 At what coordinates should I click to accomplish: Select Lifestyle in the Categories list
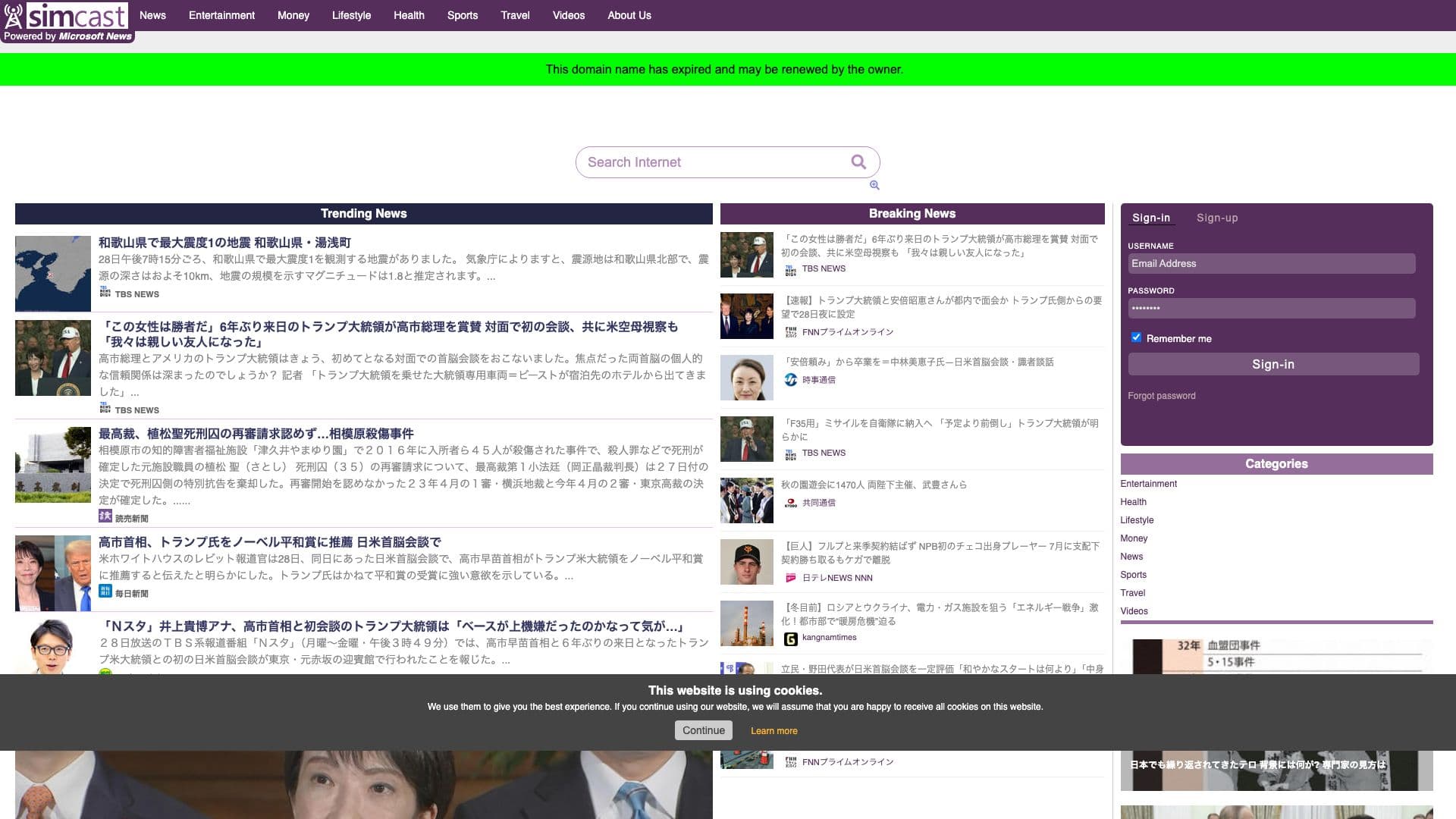(x=1137, y=520)
